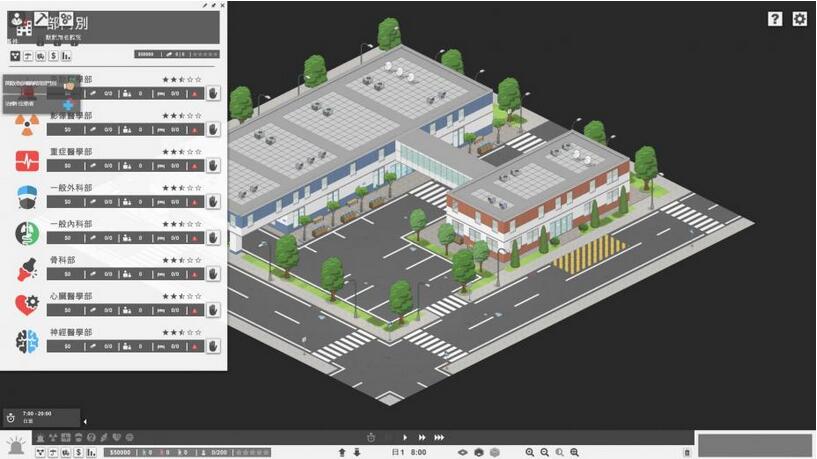Open the help question mark button
Viewport: 817px width, 459px height.
pyautogui.click(x=775, y=19)
